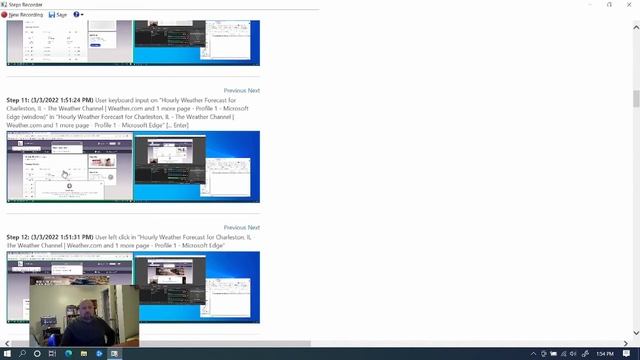Click the horizontal scrollbar left arrow

pos(7,343)
